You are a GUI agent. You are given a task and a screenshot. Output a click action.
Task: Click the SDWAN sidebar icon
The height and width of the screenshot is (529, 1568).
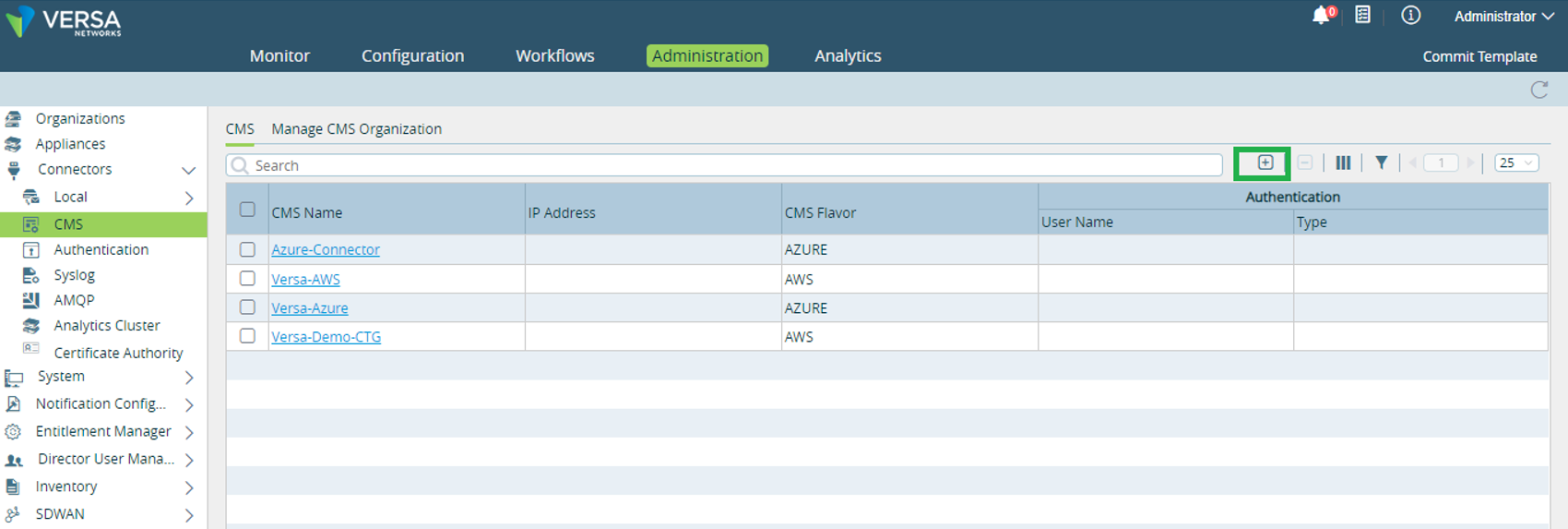(12, 514)
